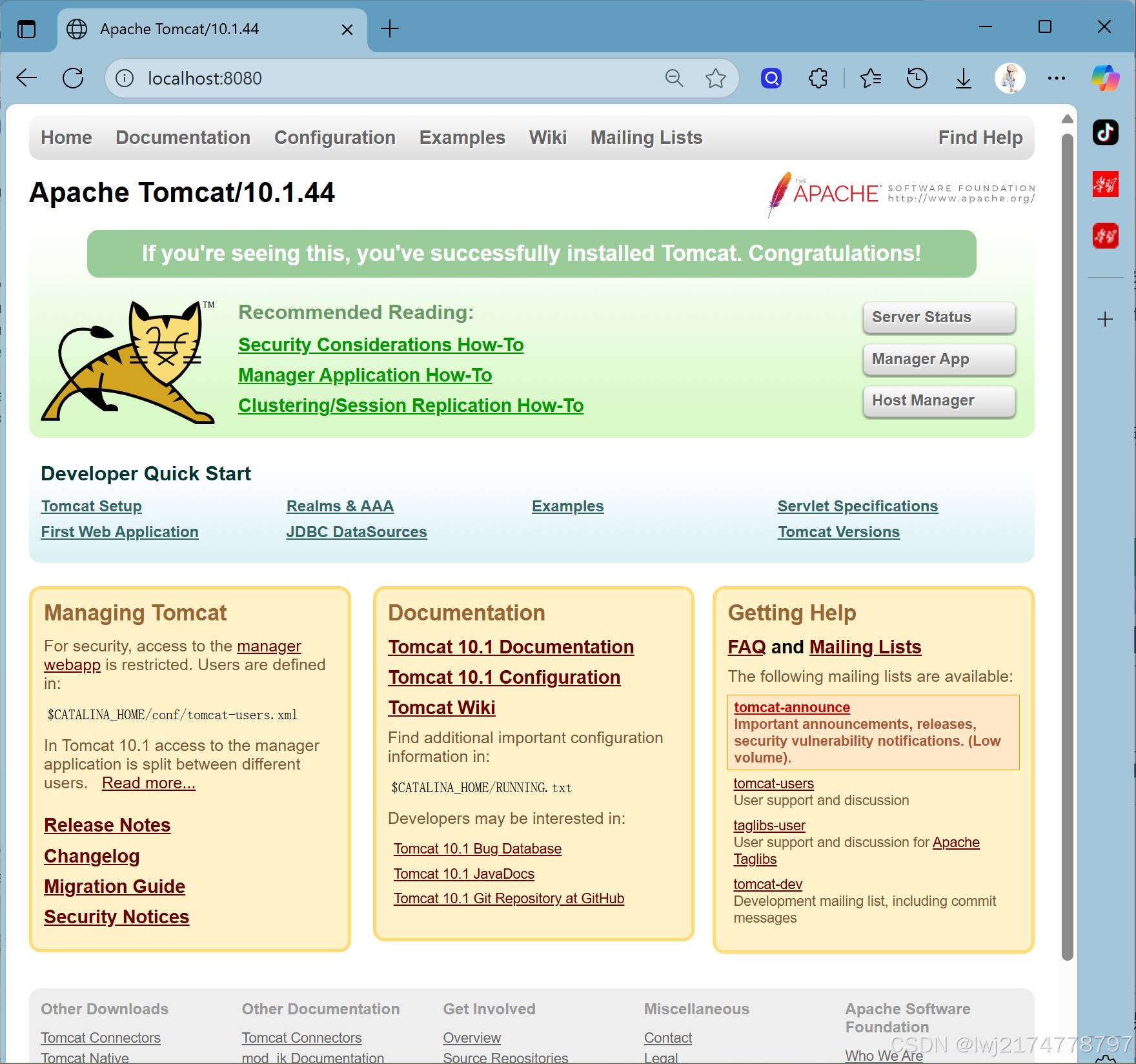Open Examples in the top navigation bar

click(462, 138)
